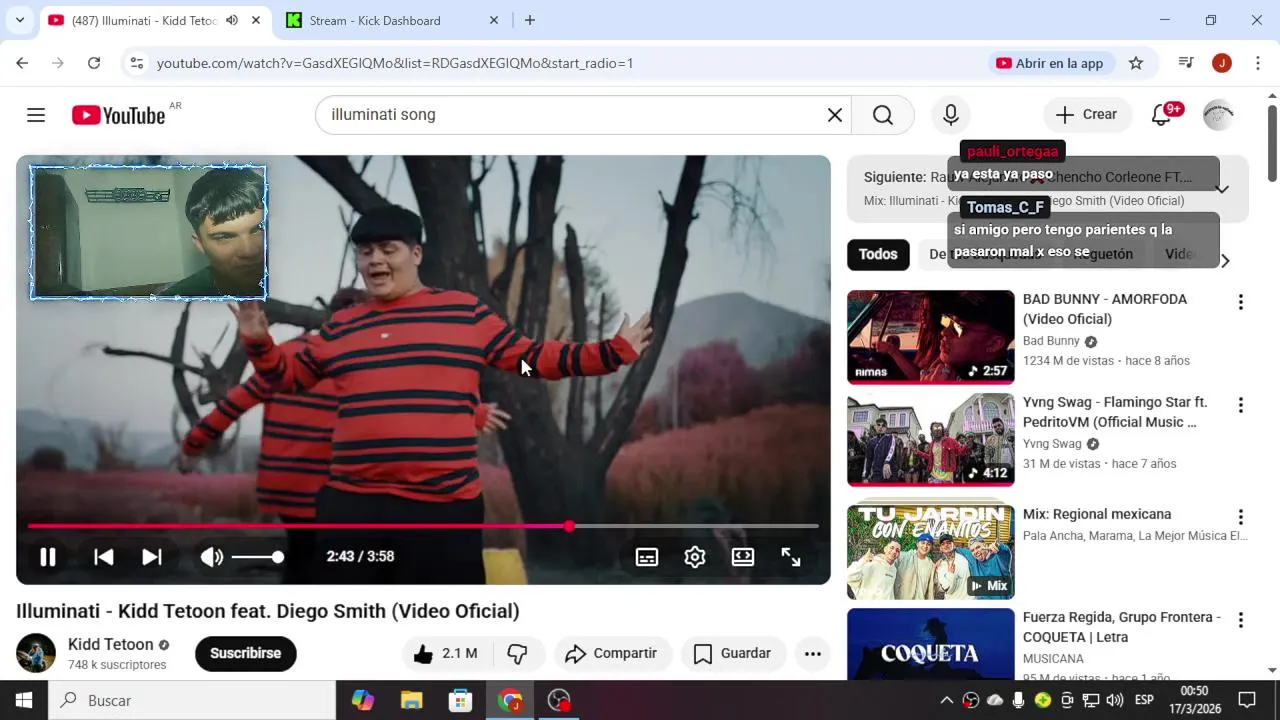Open BAD BUNNY - AMORFODA thumbnail

pyautogui.click(x=930, y=337)
